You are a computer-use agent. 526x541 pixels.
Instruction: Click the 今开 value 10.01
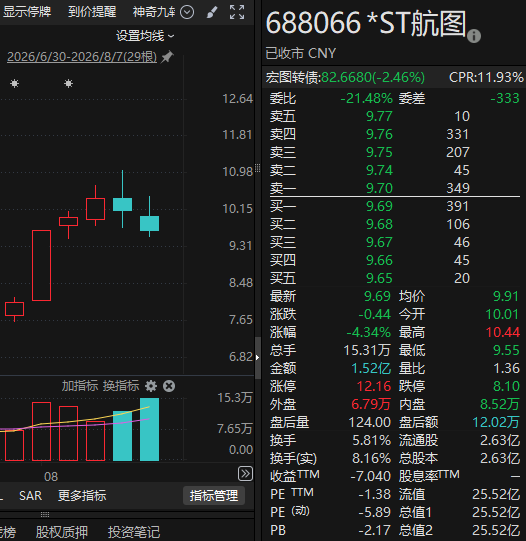pyautogui.click(x=503, y=314)
